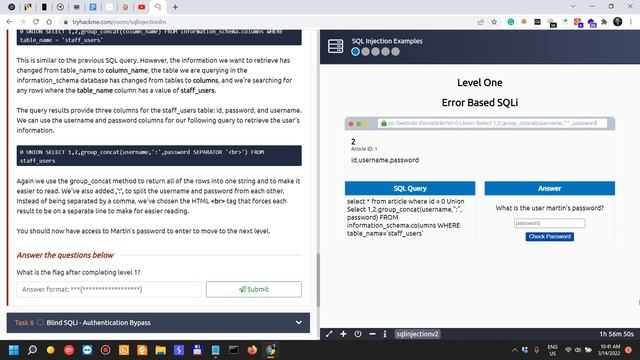Click the minus icon in machine bar
640x360 pixels.
click(x=372, y=334)
